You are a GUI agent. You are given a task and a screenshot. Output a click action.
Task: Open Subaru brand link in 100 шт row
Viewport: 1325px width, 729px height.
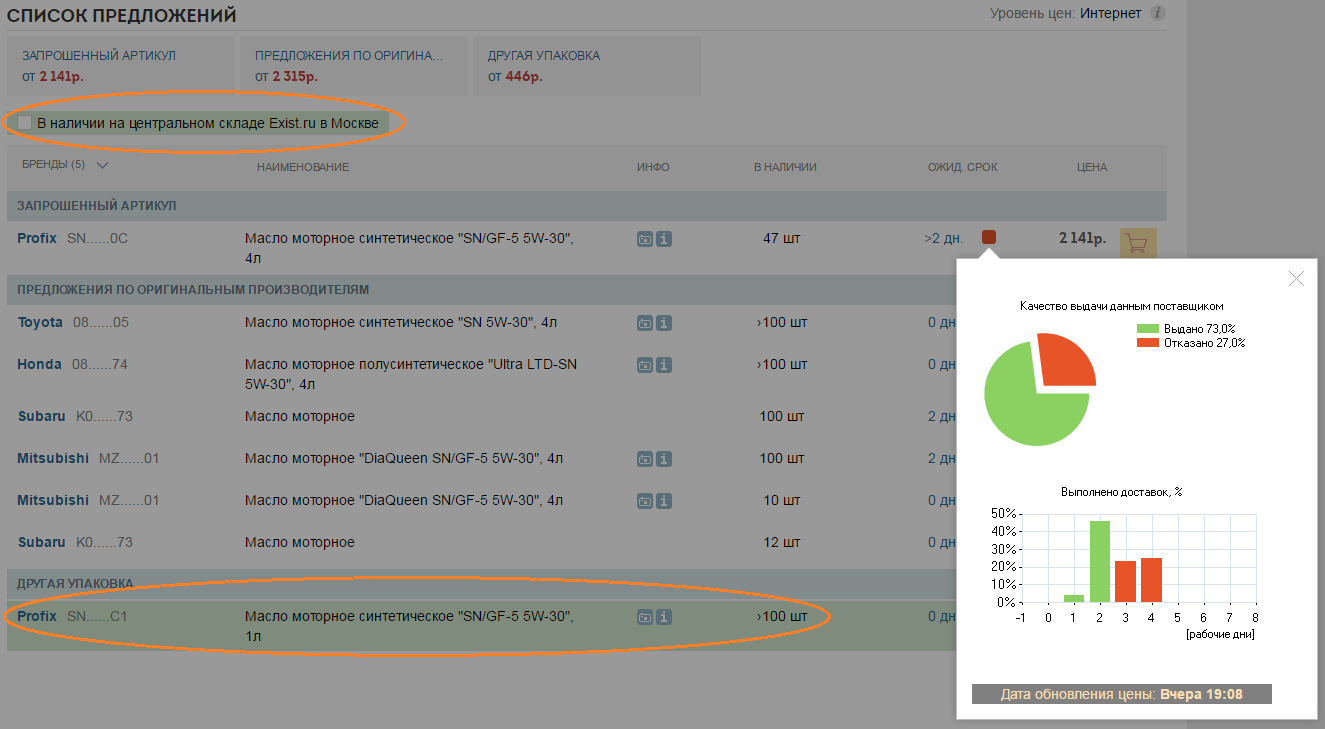pos(41,417)
